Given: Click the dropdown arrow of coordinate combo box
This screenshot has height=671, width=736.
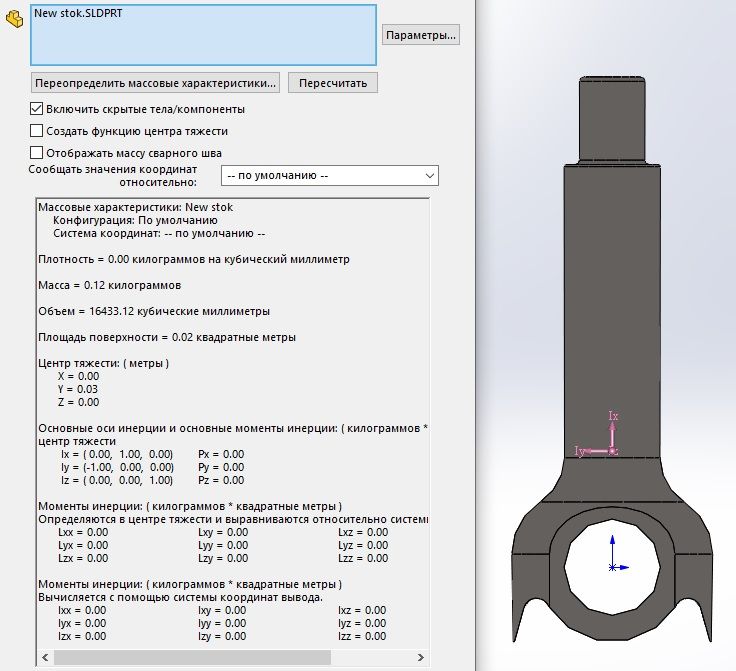Looking at the screenshot, I should 429,176.
